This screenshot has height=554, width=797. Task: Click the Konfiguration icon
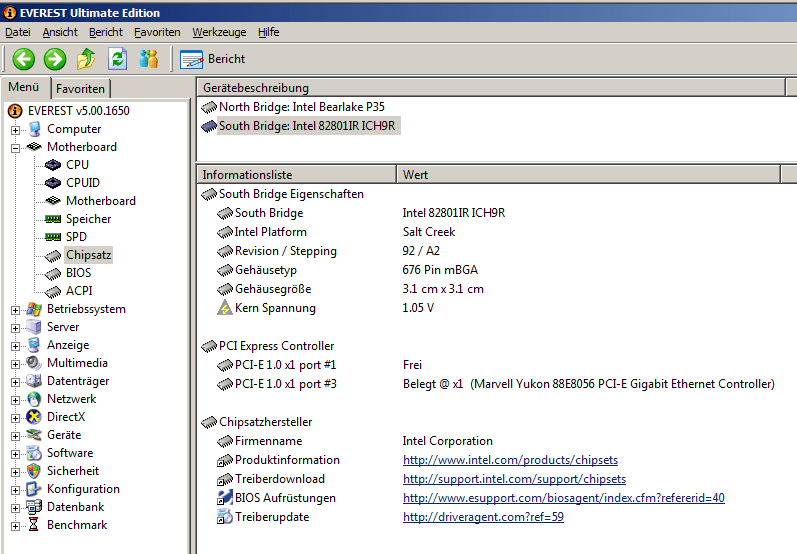pyautogui.click(x=34, y=489)
